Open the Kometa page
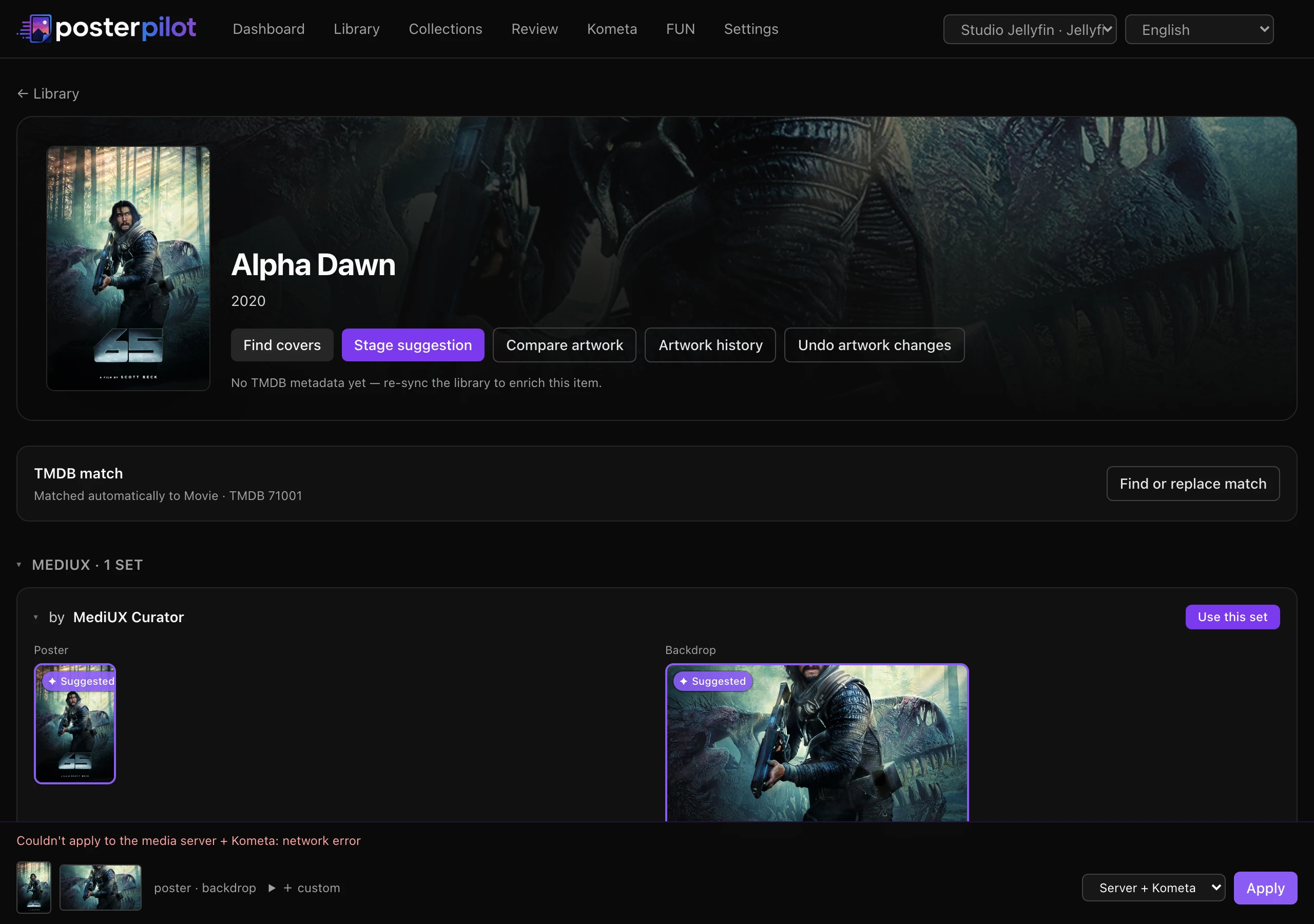This screenshot has height=924, width=1314. click(x=612, y=29)
